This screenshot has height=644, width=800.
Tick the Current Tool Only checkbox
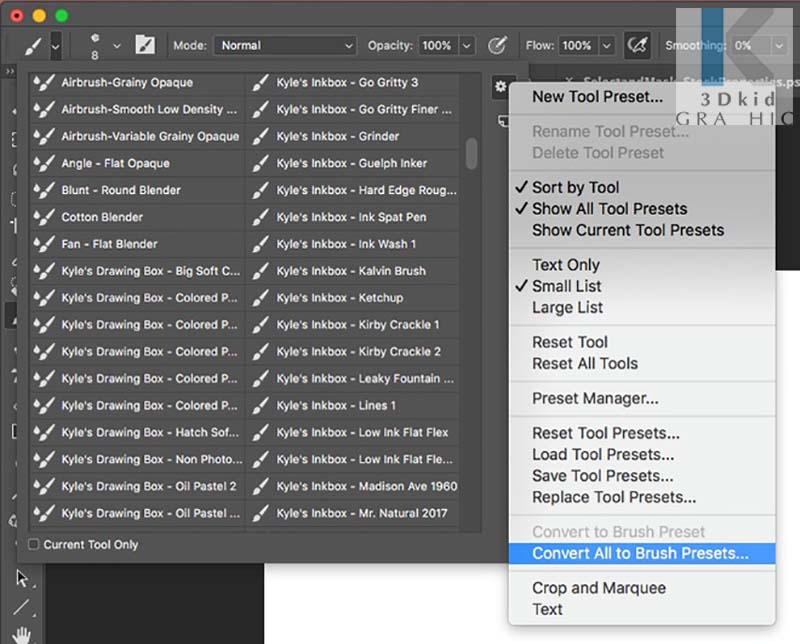34,544
